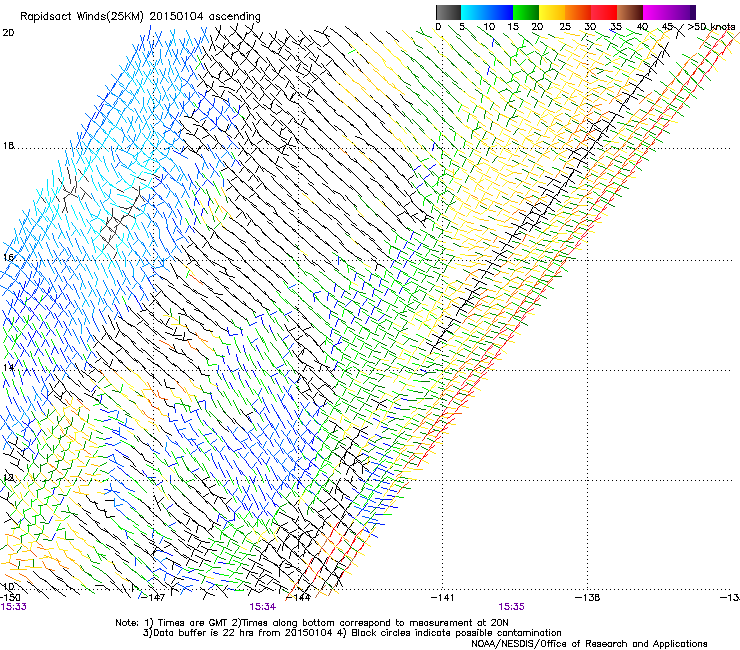Click the title 'Rapidscat Winds(25KM) 20150104 ascending'
Screen dimensions: 740x650
point(140,17)
